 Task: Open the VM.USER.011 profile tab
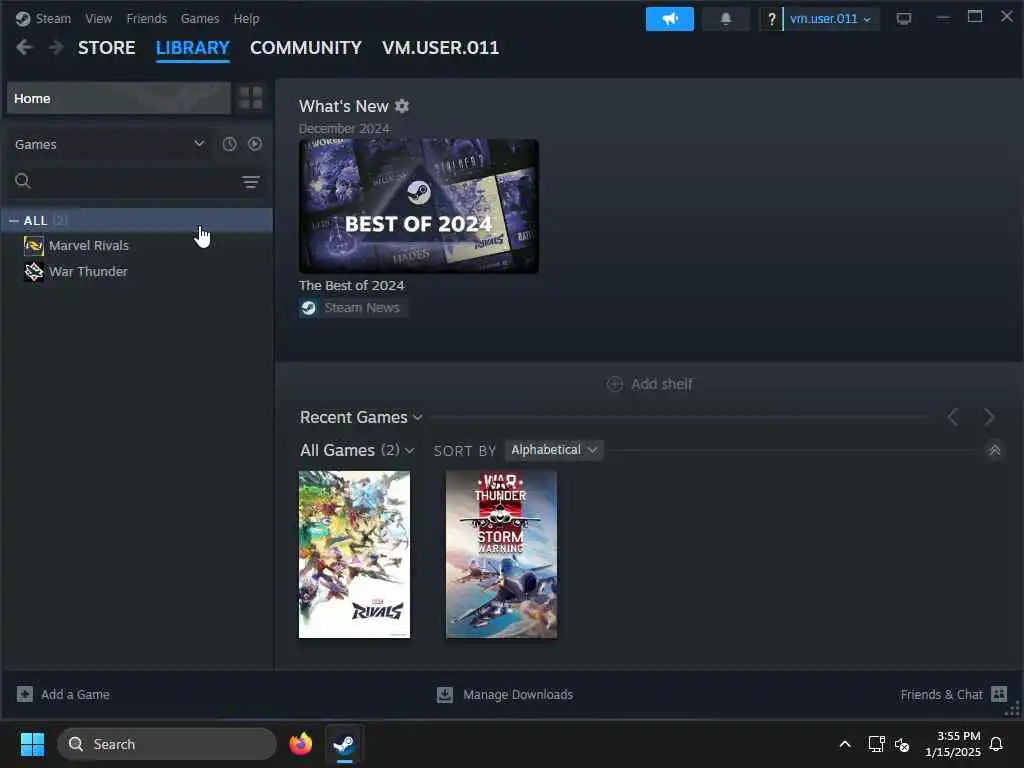(x=441, y=48)
